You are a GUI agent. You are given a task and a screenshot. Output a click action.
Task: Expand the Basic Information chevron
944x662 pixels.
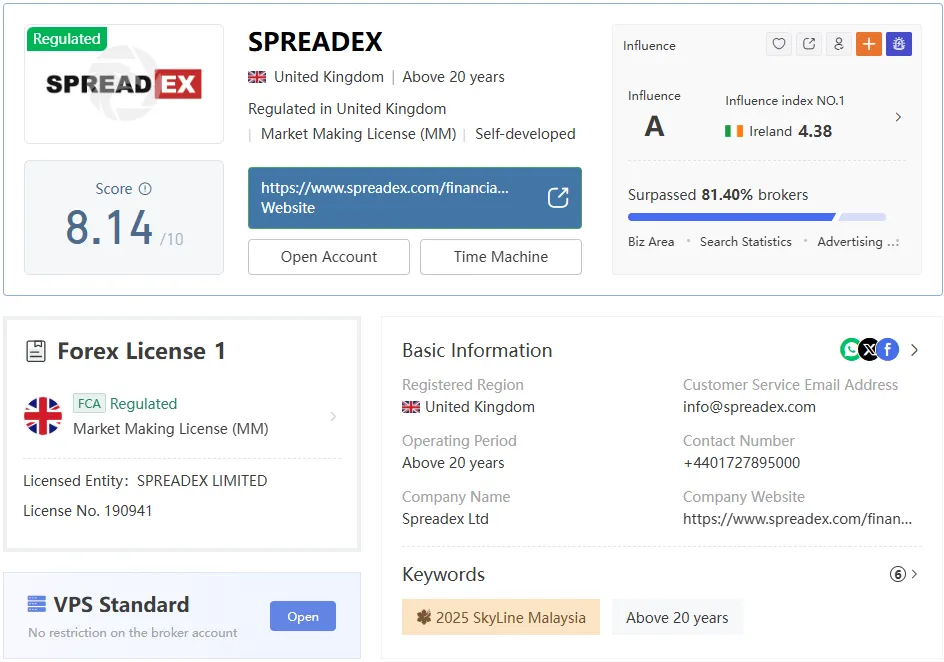(914, 350)
